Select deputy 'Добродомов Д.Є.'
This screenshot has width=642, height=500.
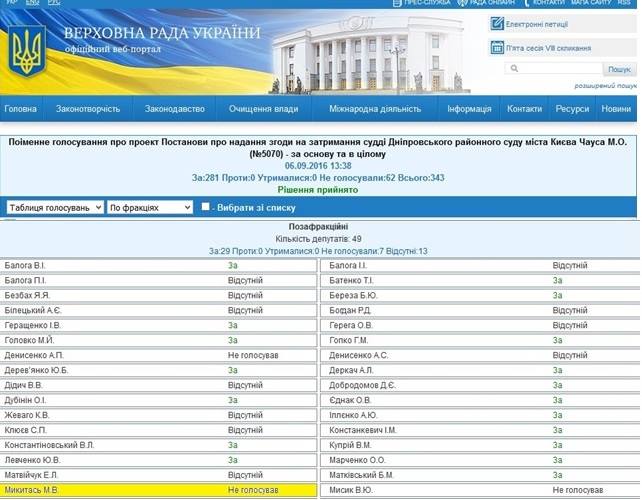coord(362,385)
